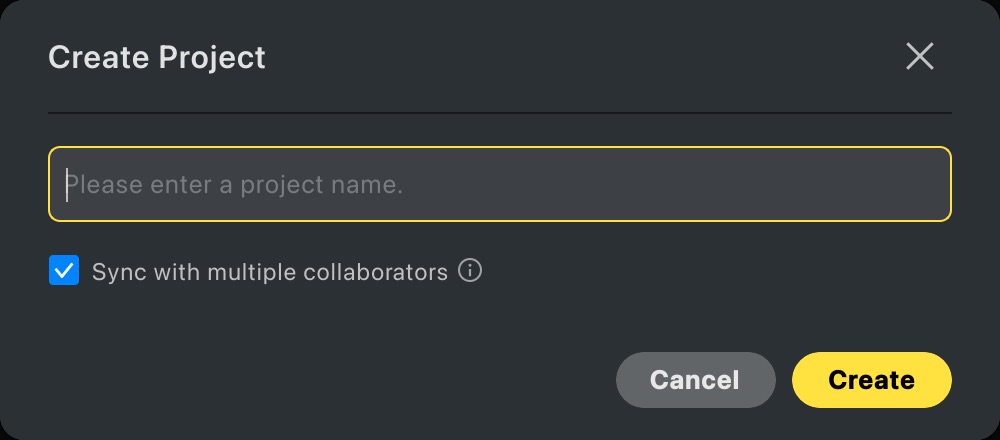Select the gray Cancel pill button
The width and height of the screenshot is (1000, 440).
pyautogui.click(x=695, y=380)
